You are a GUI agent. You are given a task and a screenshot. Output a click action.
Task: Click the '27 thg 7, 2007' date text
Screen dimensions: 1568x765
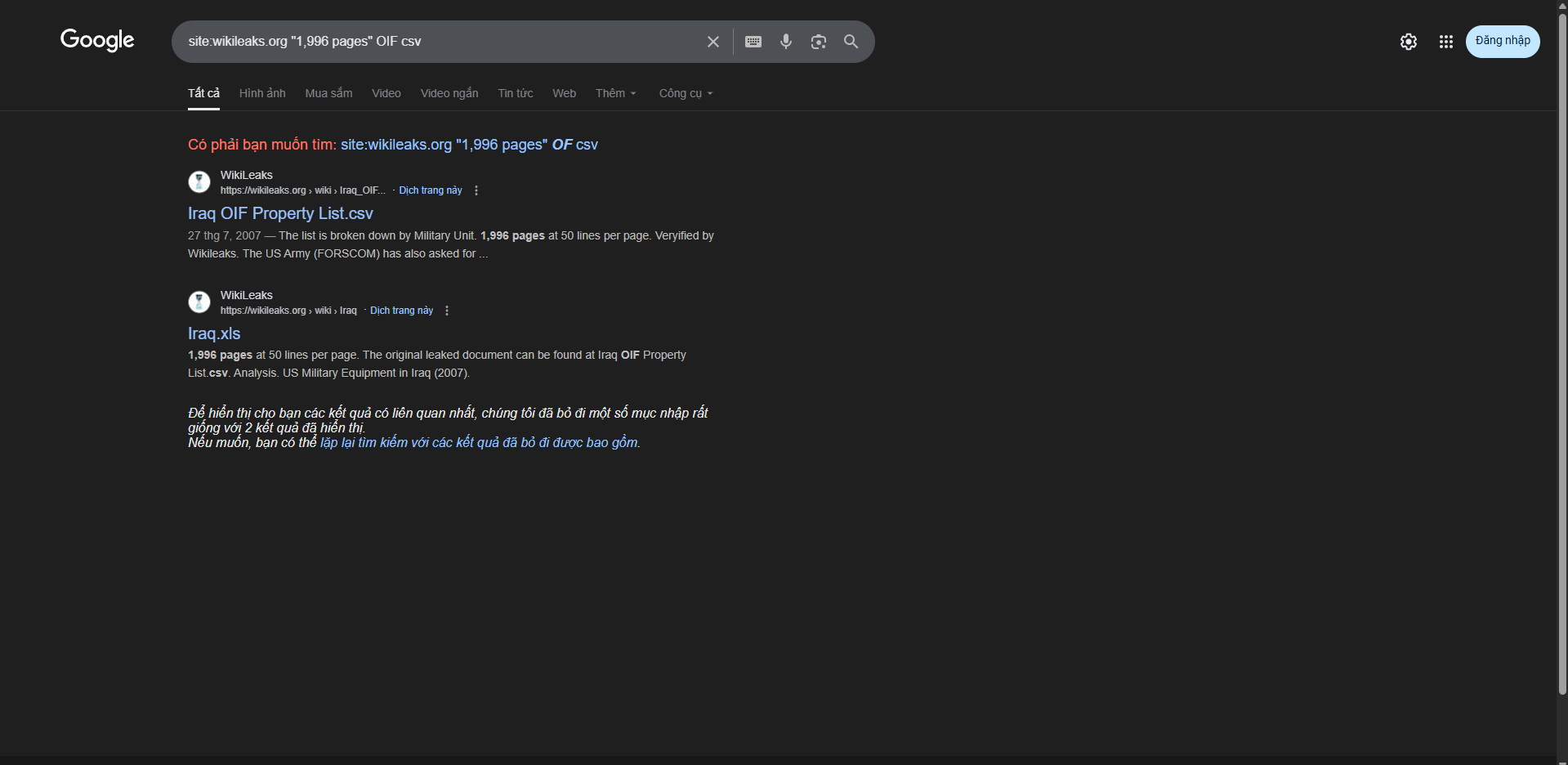[x=224, y=235]
